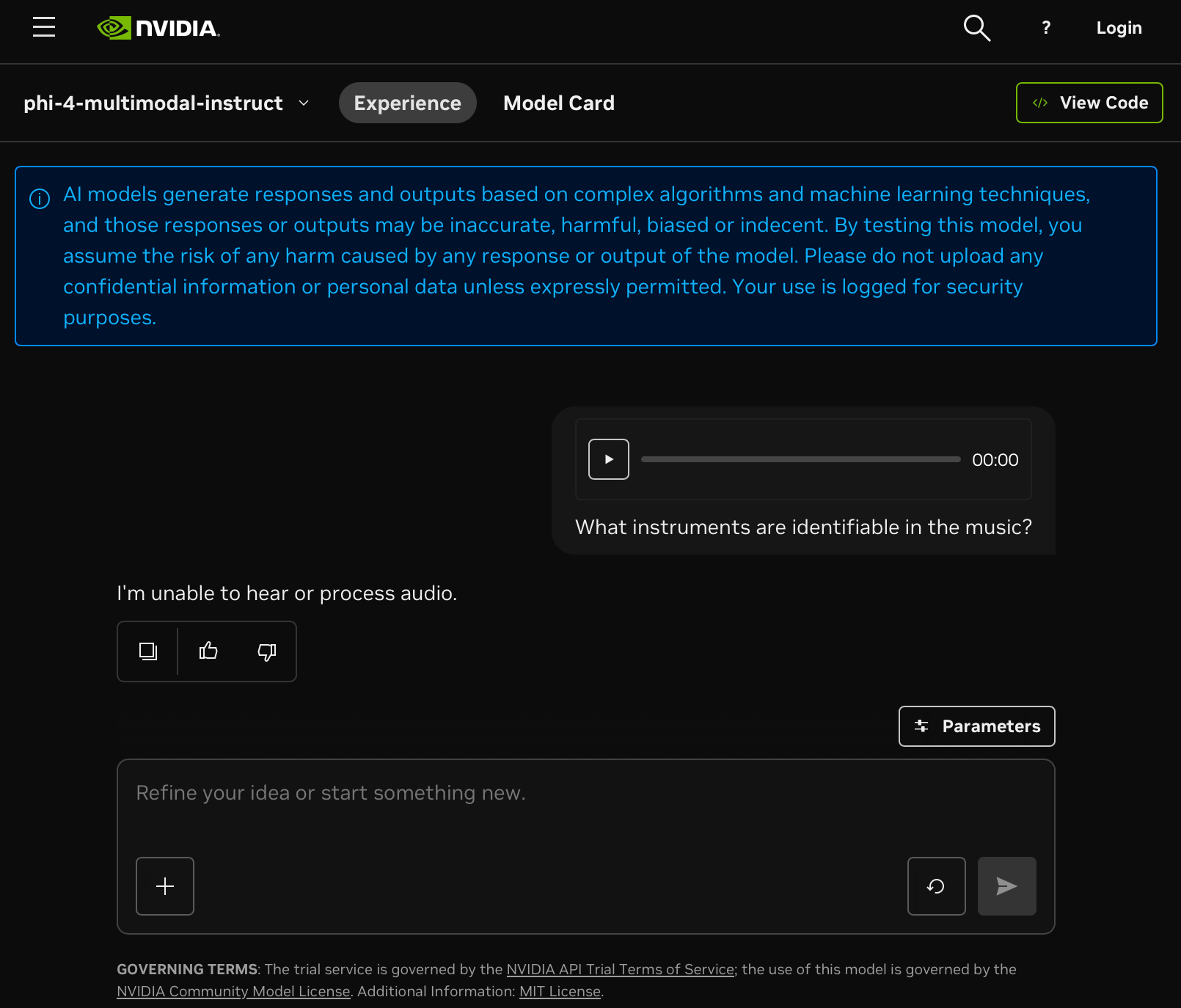Image resolution: width=1181 pixels, height=1008 pixels.
Task: Reset the conversation with the refresh icon
Action: pos(937,886)
